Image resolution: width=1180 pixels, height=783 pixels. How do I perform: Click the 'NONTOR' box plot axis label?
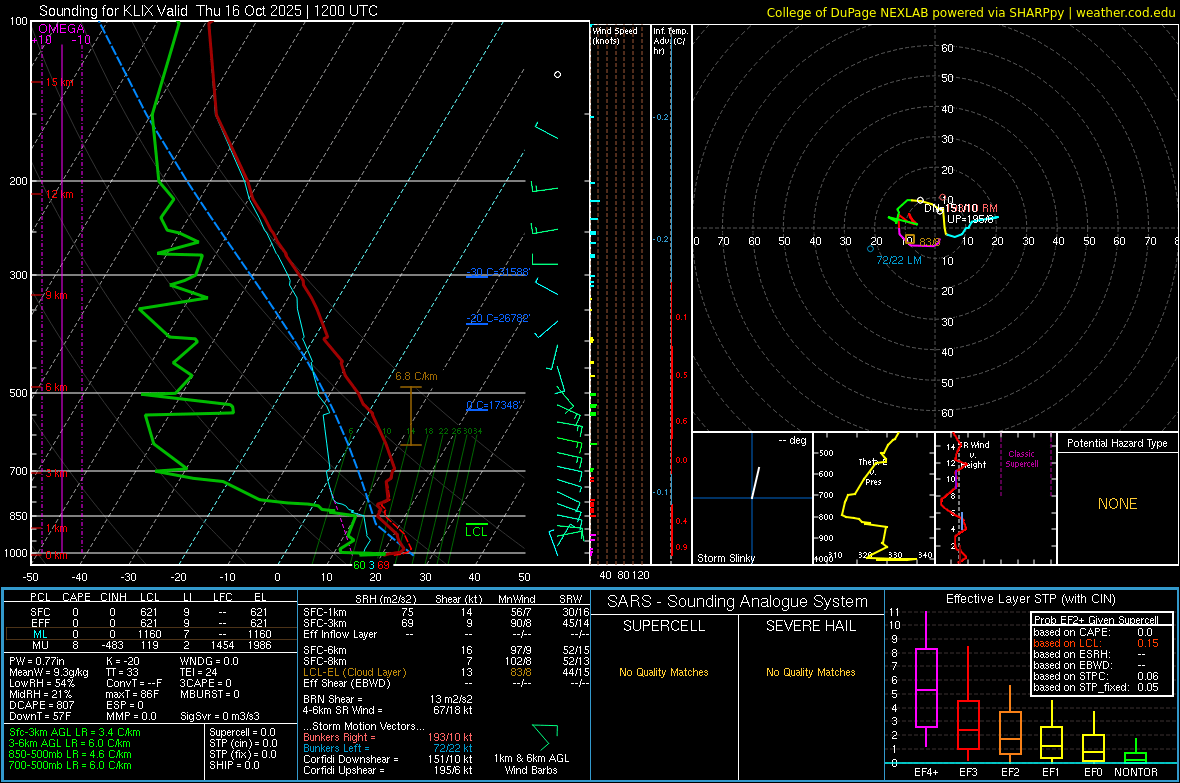pos(1136,772)
